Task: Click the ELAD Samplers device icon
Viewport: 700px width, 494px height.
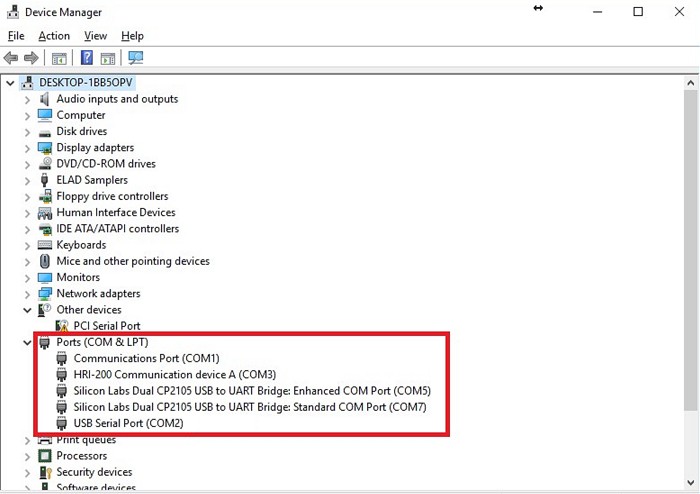Action: [x=45, y=180]
